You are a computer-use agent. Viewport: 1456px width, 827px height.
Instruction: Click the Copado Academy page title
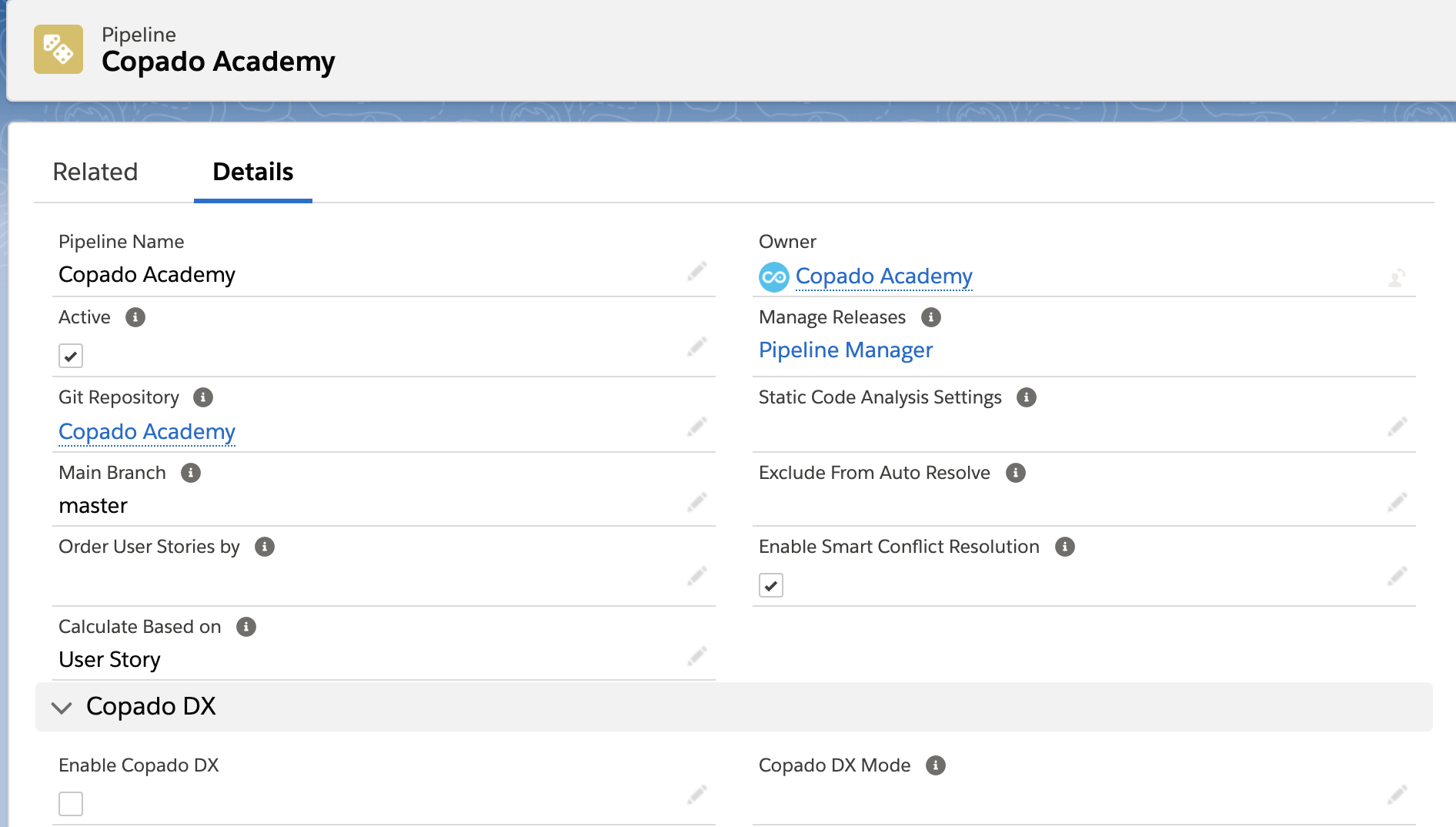point(219,62)
